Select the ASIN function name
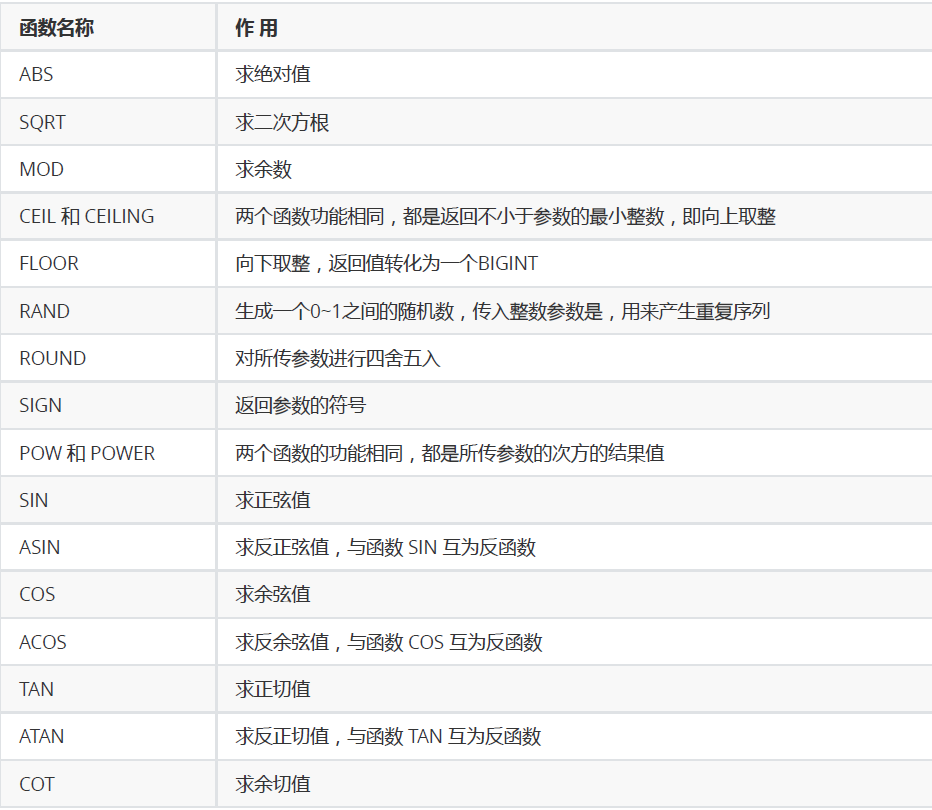The height and width of the screenshot is (810, 932). coord(40,547)
